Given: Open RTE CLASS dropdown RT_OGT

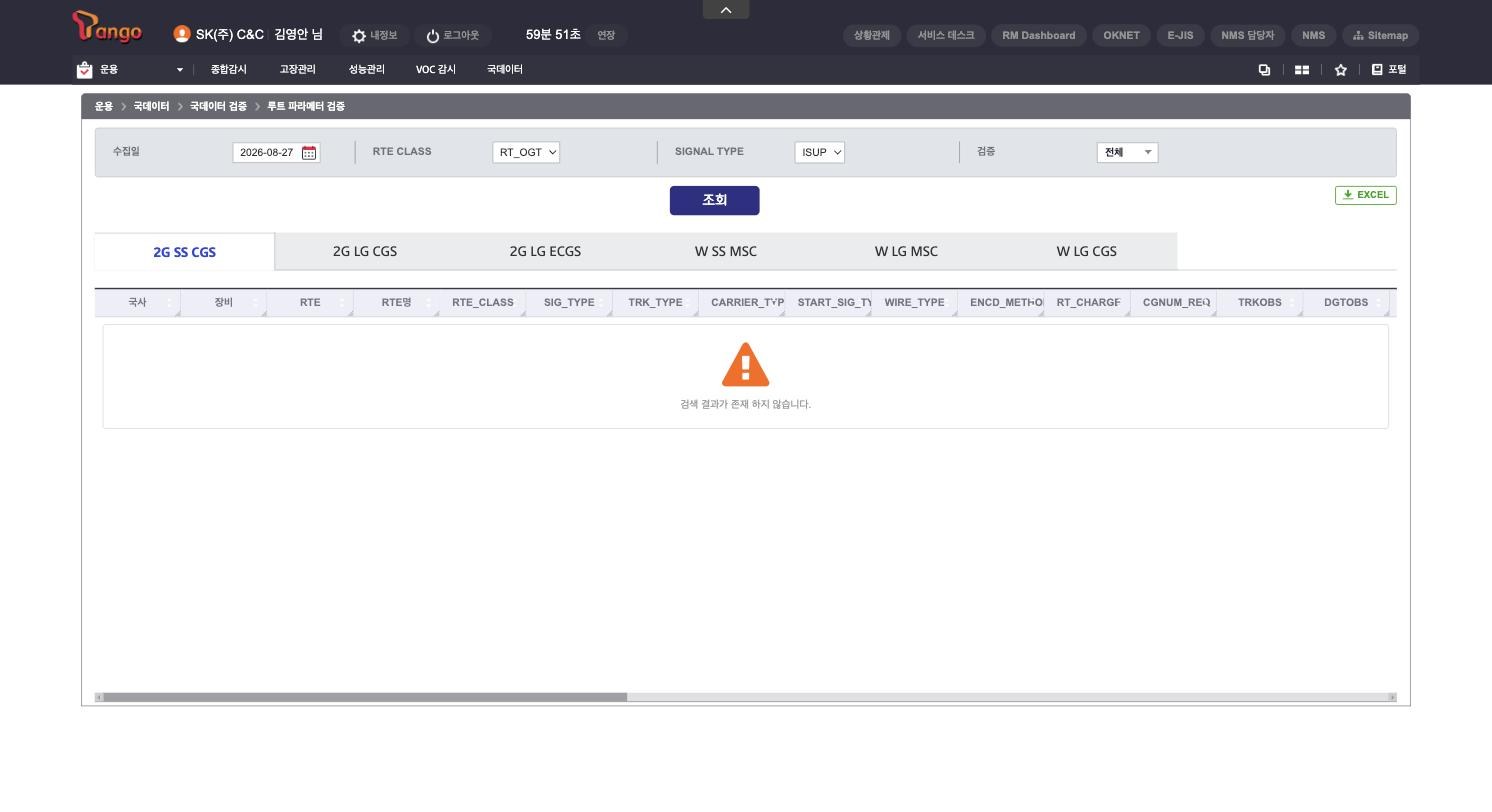Looking at the screenshot, I should click(x=526, y=152).
